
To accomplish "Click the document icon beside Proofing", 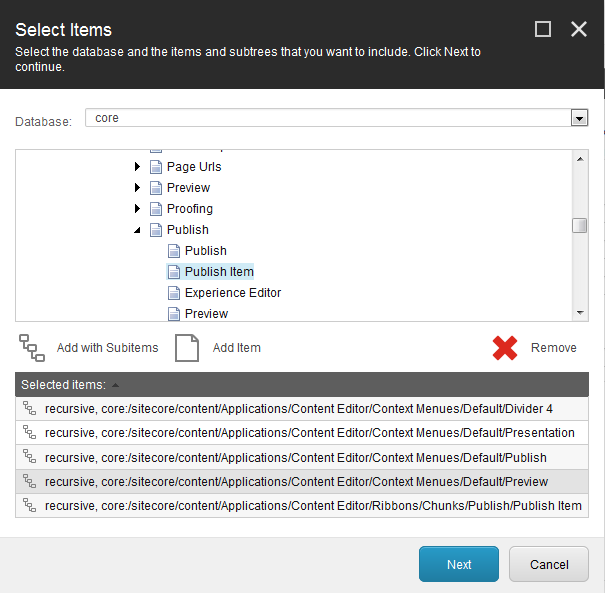I will coord(156,209).
